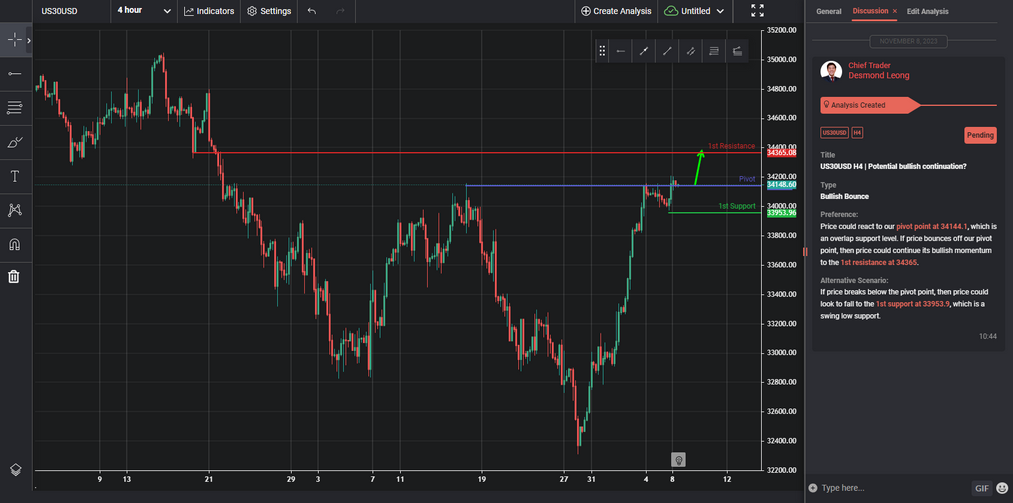
Task: Click the November 8, 2023 date separator
Action: 908,41
